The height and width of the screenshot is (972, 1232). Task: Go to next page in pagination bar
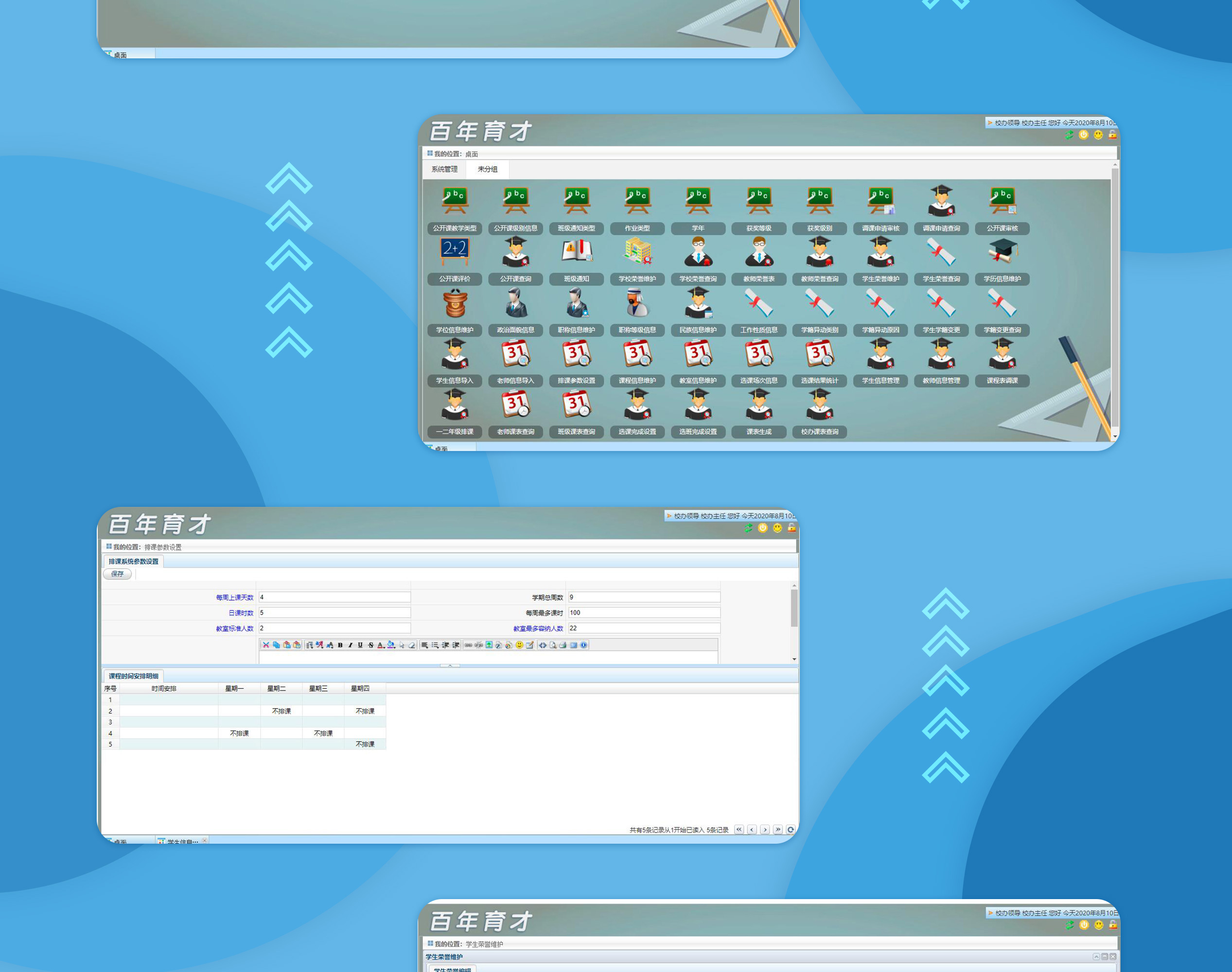765,830
